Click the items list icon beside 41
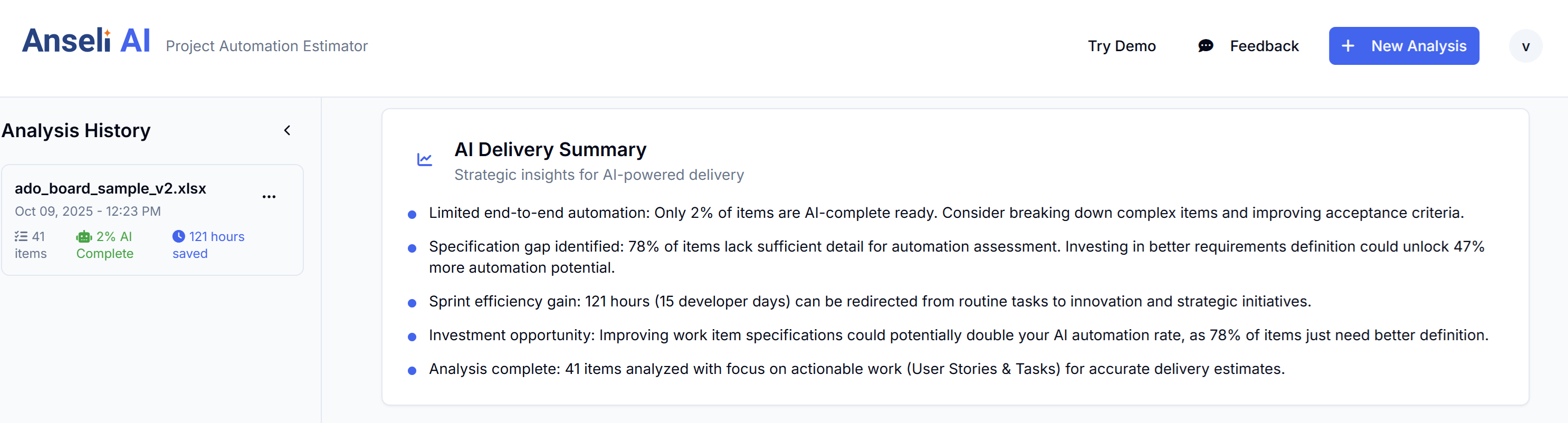Image resolution: width=1568 pixels, height=423 pixels. (x=21, y=237)
